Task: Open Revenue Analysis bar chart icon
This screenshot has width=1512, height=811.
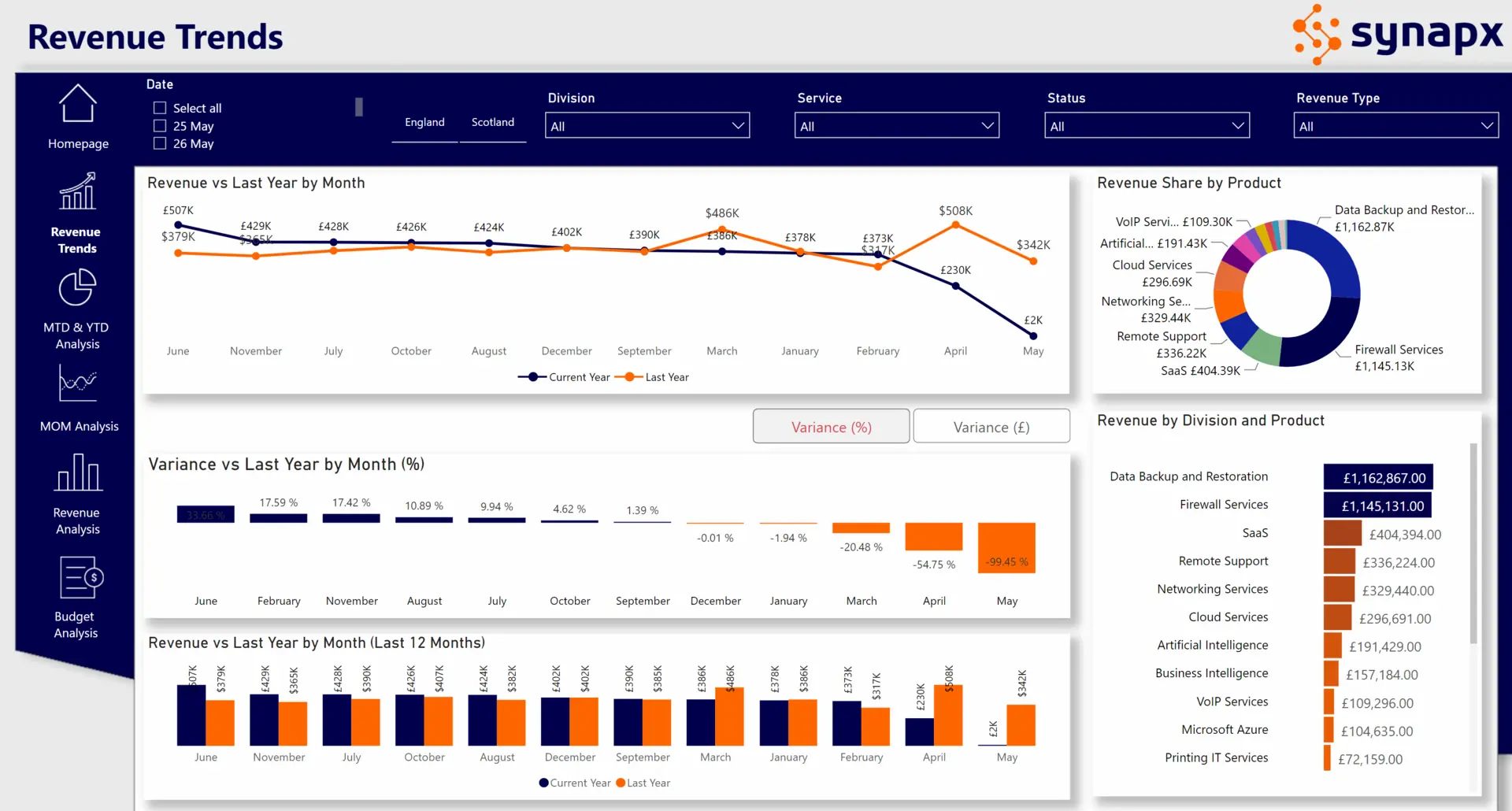Action: (77, 472)
